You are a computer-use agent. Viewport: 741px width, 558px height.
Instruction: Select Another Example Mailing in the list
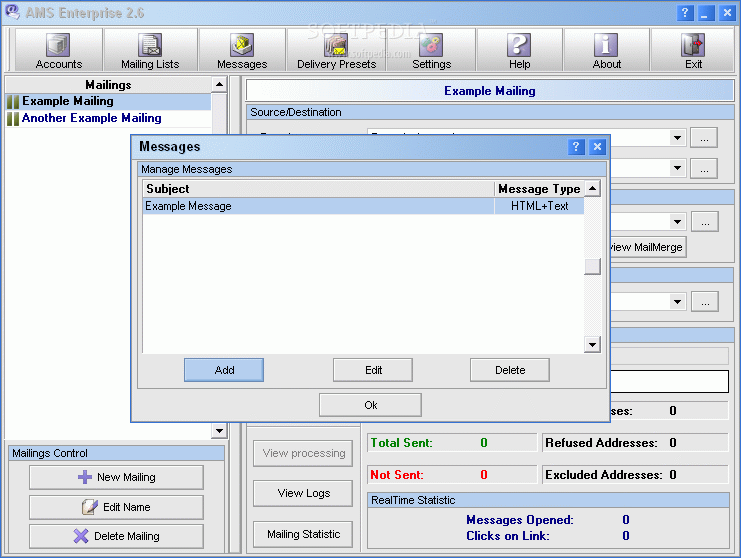click(108, 118)
